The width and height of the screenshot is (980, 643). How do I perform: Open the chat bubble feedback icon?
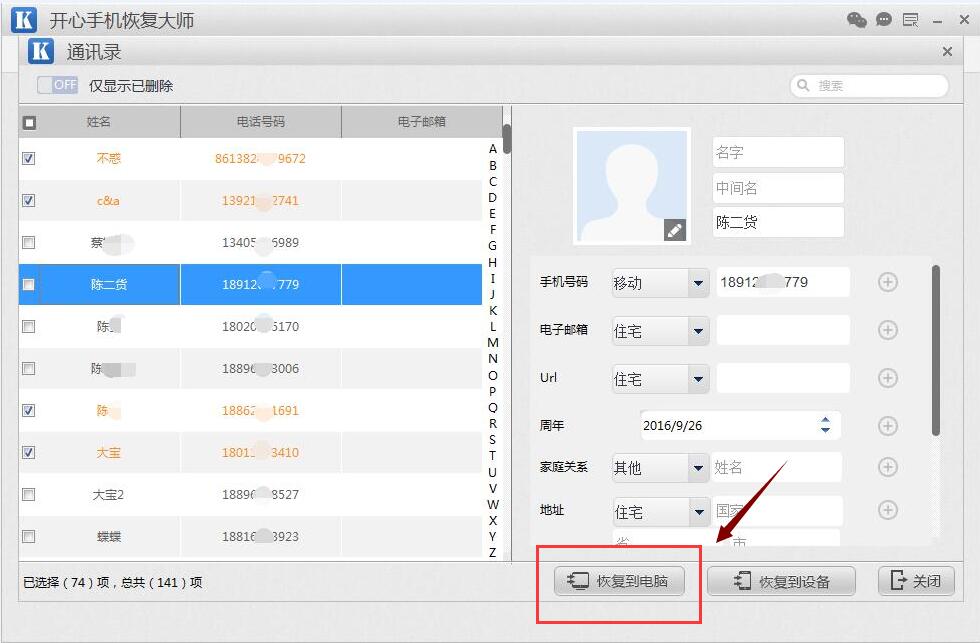pos(884,21)
